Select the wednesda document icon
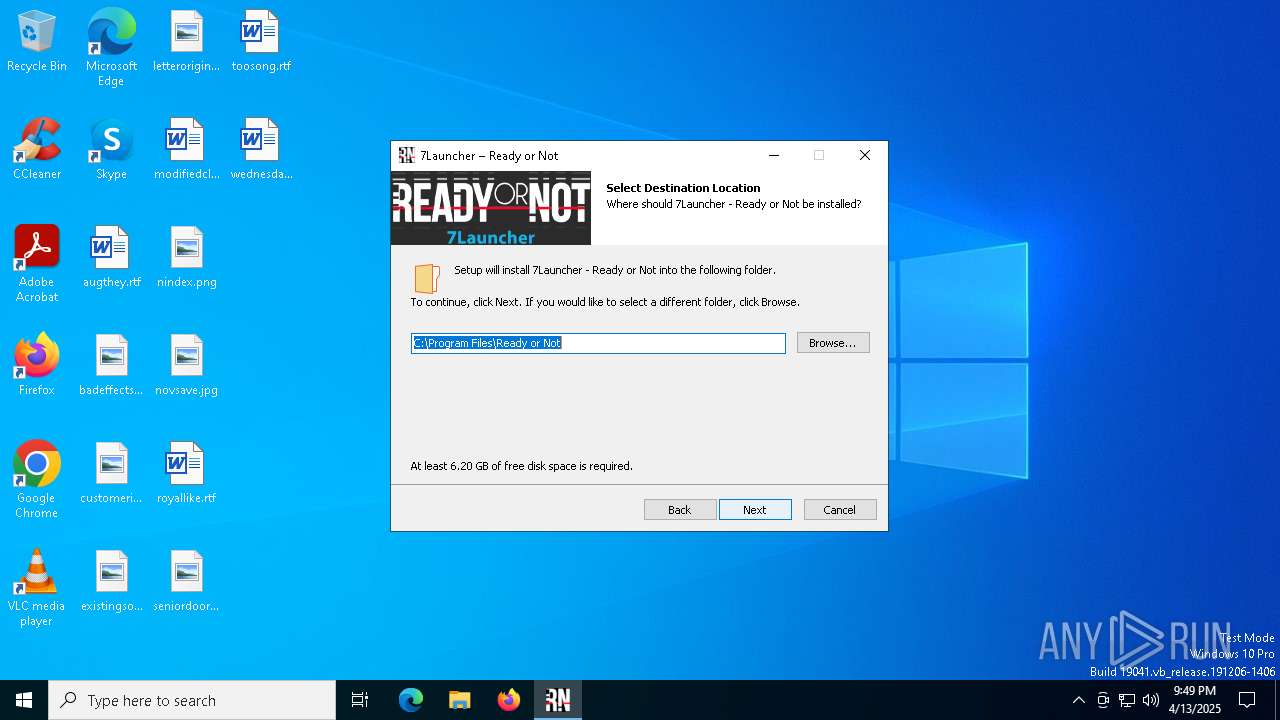Image resolution: width=1280 pixels, height=720 pixels. pyautogui.click(x=261, y=150)
